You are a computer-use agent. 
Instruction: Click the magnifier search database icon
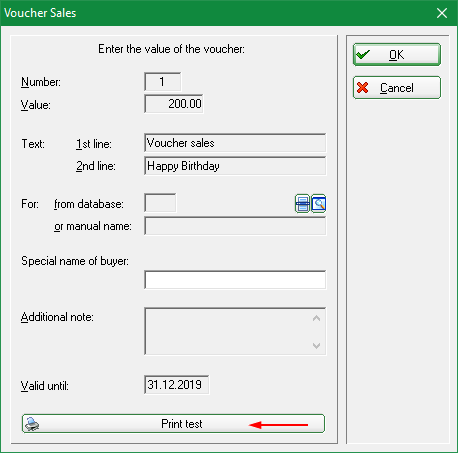click(319, 204)
